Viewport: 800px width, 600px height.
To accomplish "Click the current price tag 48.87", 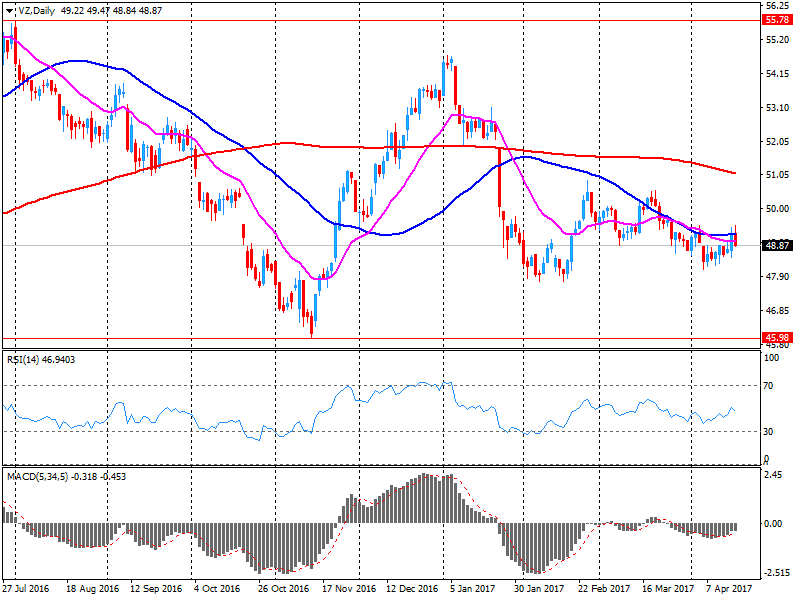I will pyautogui.click(x=777, y=245).
